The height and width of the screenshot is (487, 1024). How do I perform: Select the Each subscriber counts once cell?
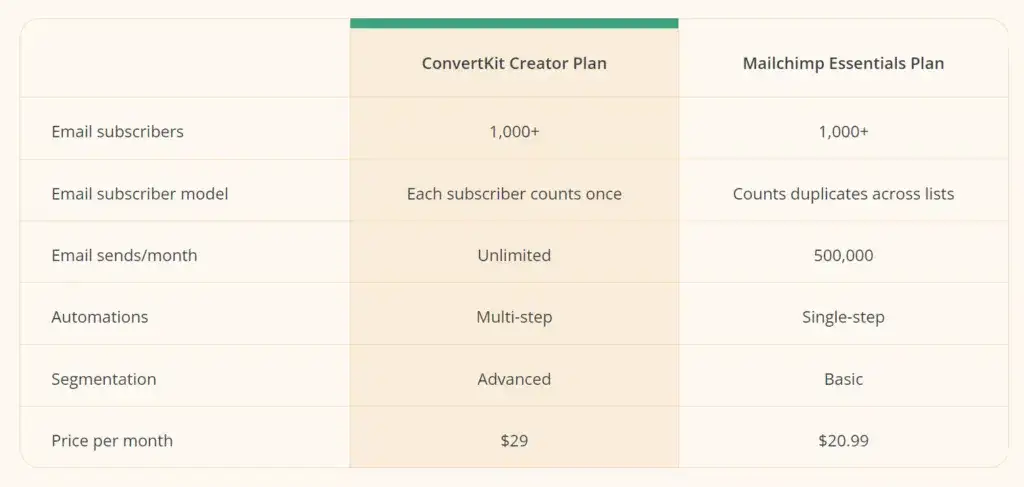(514, 194)
